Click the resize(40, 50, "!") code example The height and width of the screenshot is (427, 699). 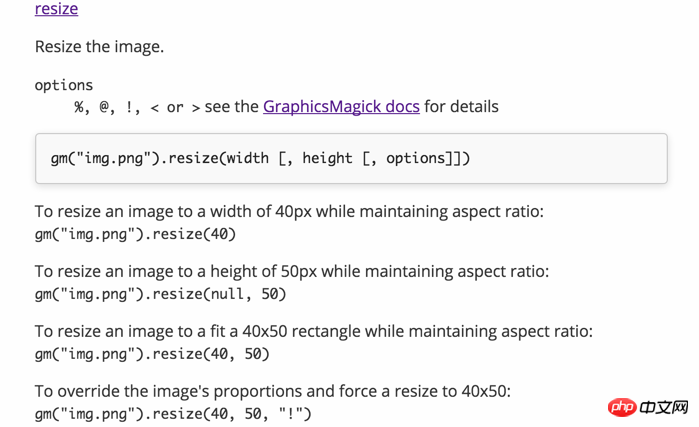pyautogui.click(x=173, y=413)
